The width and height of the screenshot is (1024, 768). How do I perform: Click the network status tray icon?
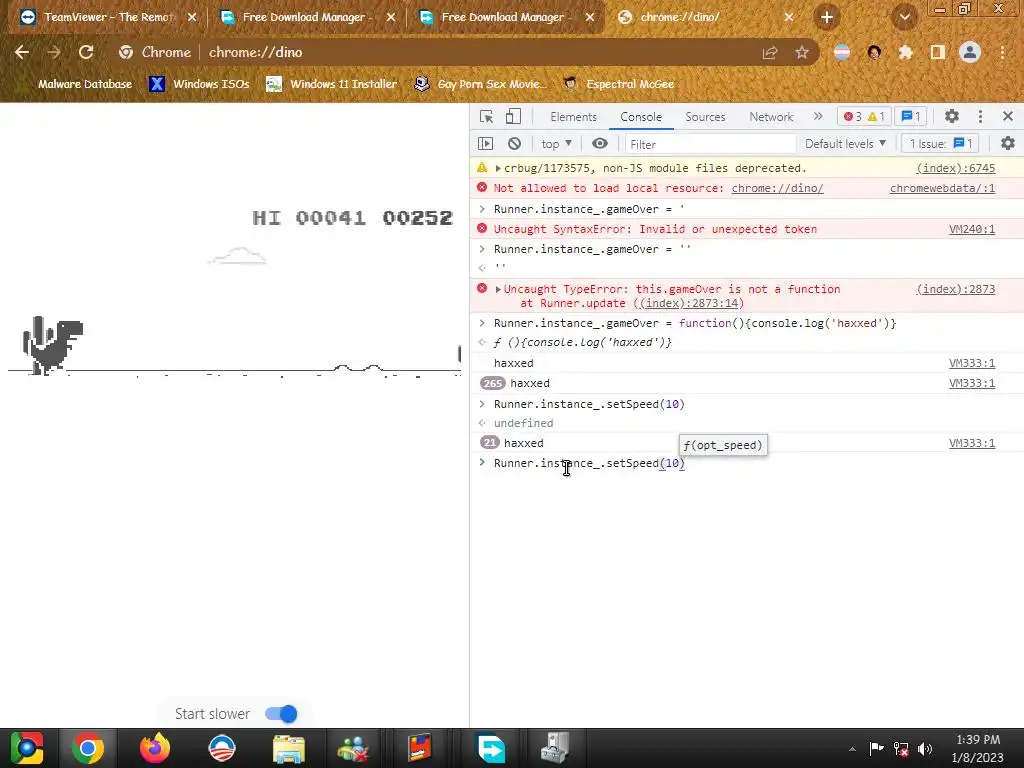[x=901, y=749]
